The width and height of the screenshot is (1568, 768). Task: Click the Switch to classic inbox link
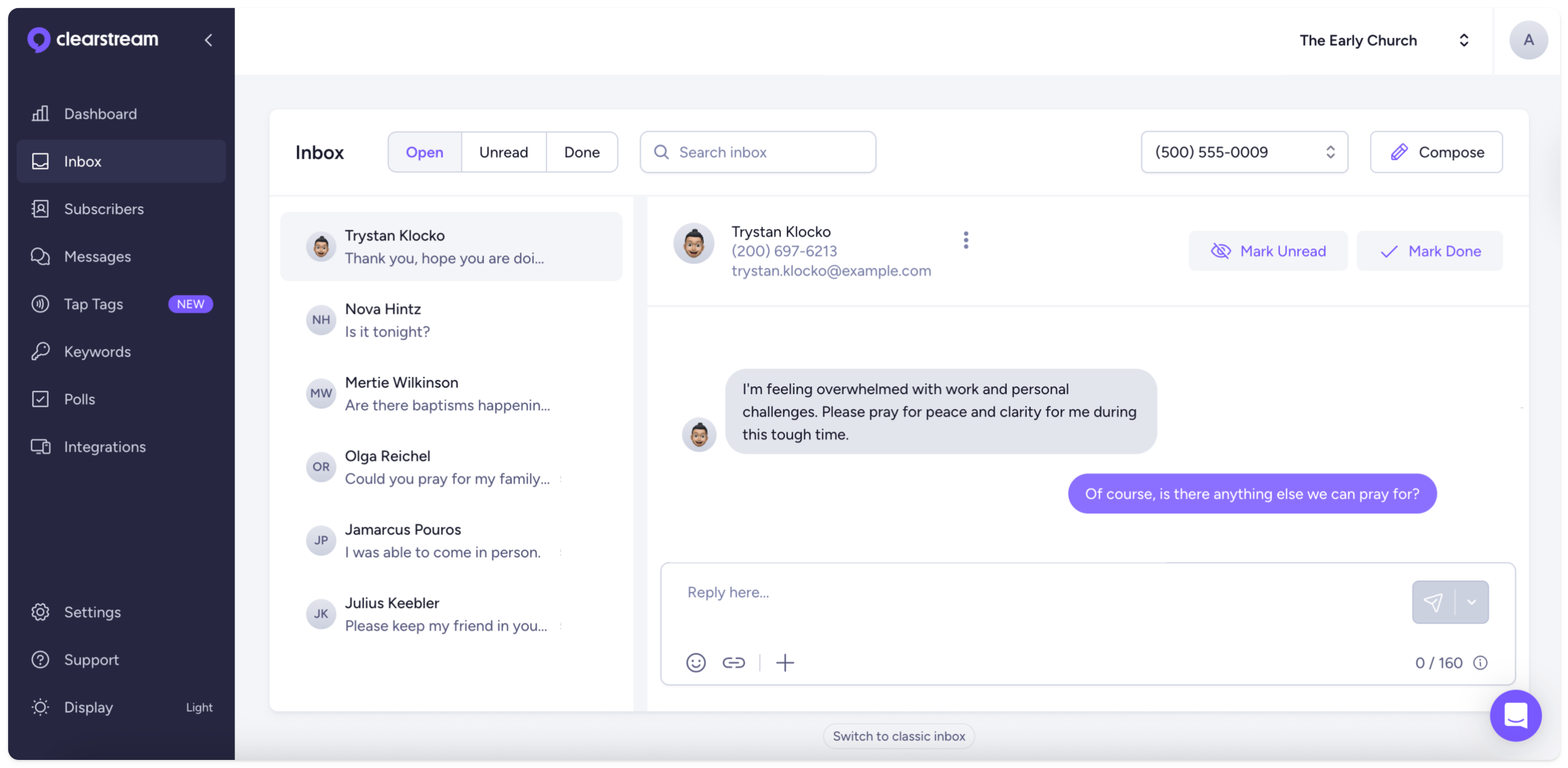pyautogui.click(x=899, y=736)
